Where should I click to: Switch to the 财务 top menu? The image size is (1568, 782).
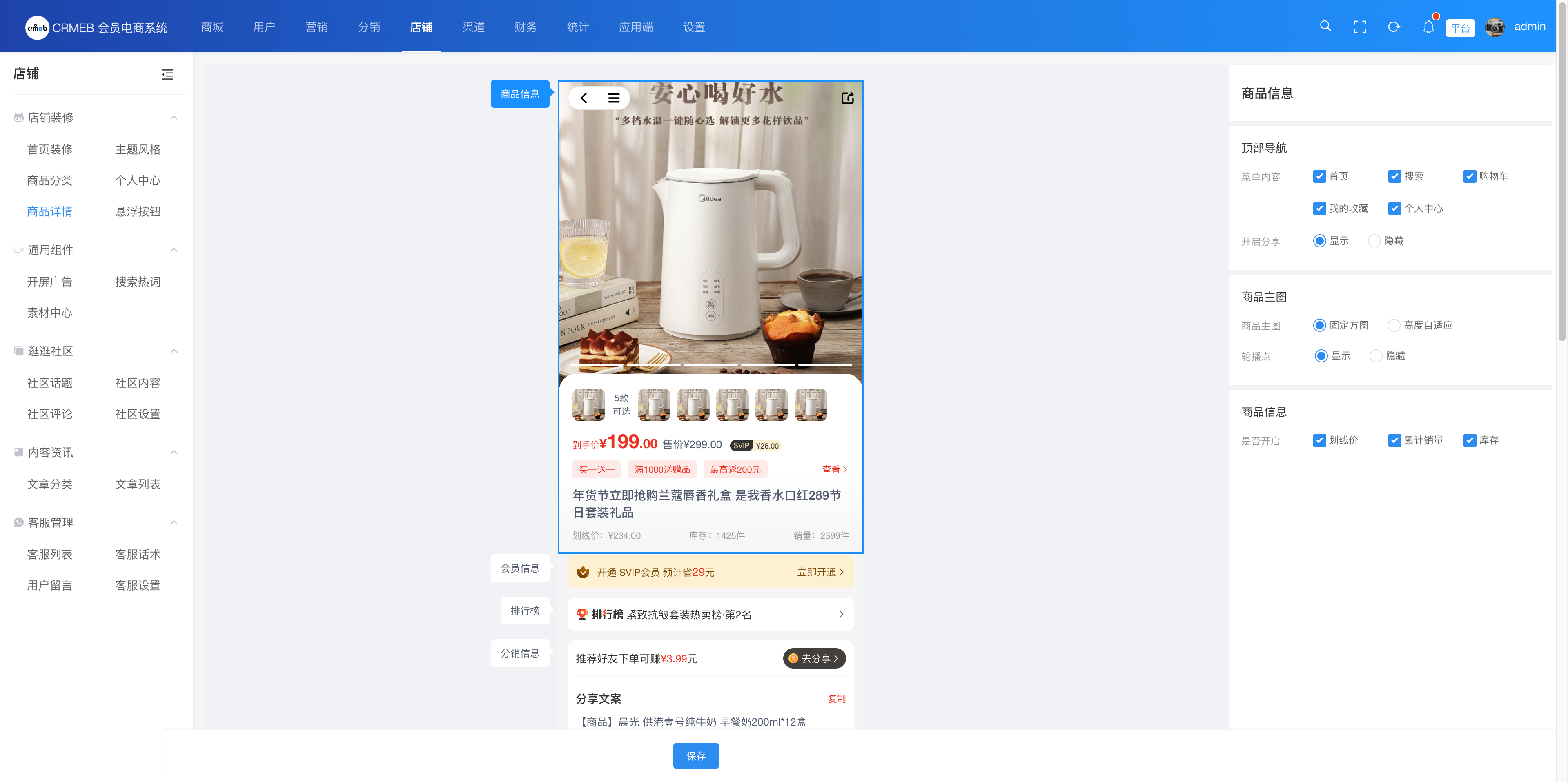525,27
